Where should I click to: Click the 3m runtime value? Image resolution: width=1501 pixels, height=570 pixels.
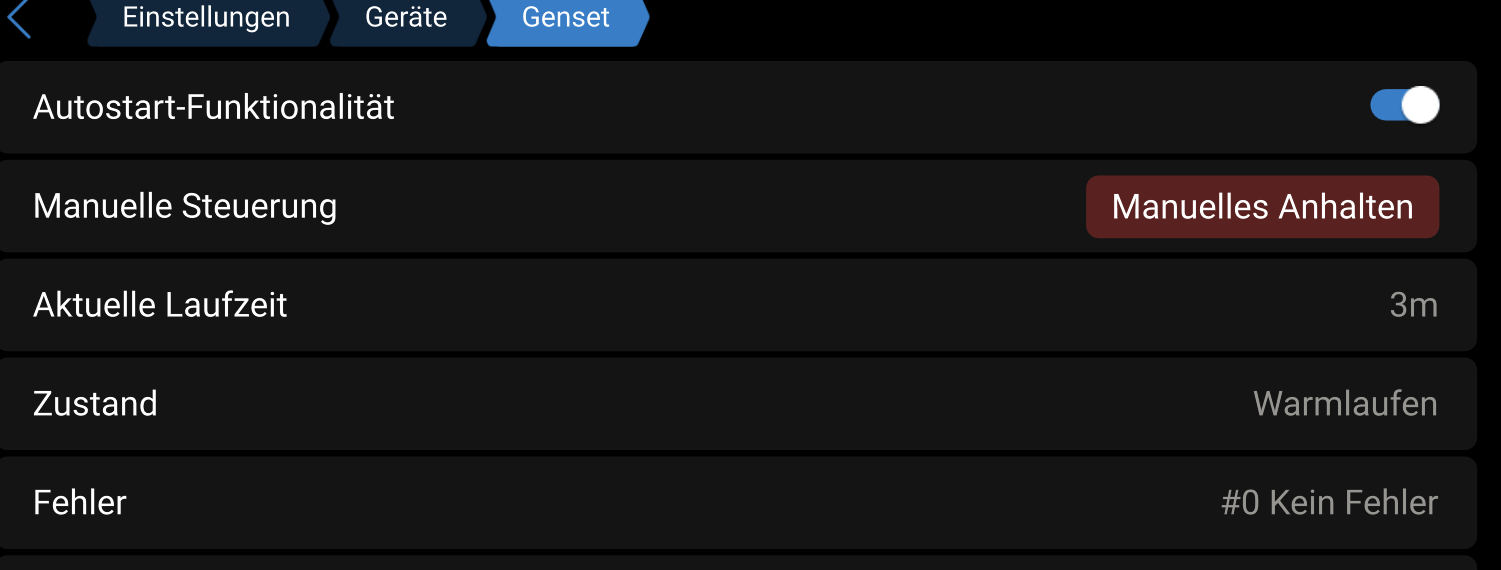coord(1413,305)
